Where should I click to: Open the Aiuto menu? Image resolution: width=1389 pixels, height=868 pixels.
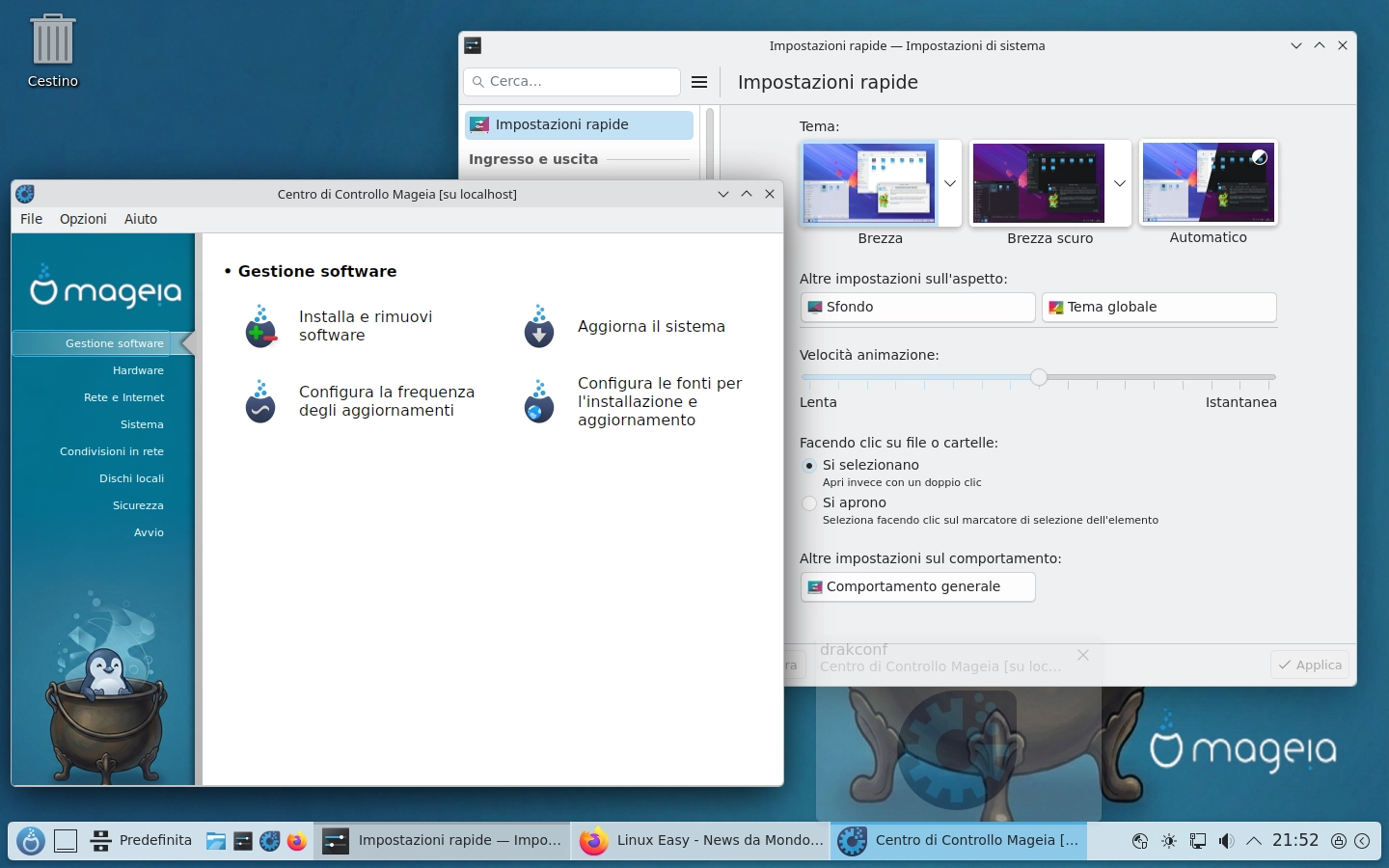click(141, 219)
